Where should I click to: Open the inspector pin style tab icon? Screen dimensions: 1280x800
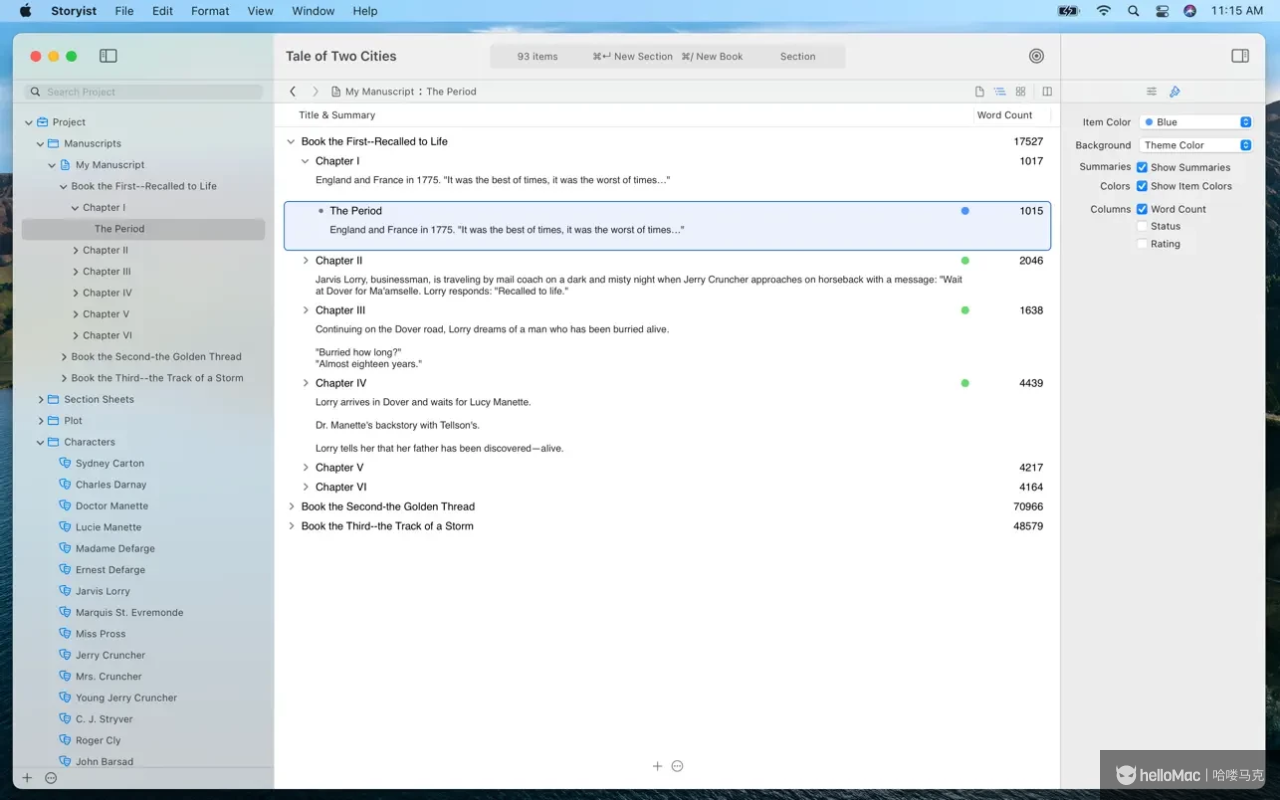click(1175, 91)
